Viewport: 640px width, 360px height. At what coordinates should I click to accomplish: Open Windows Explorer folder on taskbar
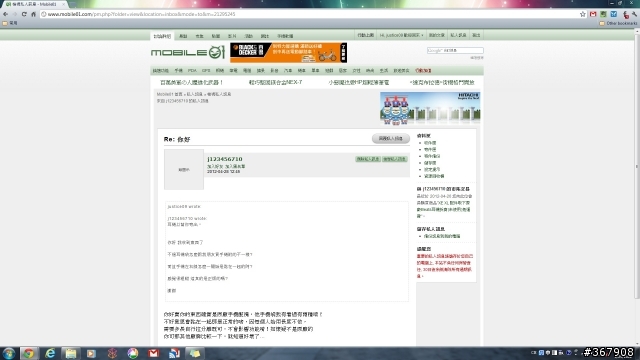[x=71, y=353]
